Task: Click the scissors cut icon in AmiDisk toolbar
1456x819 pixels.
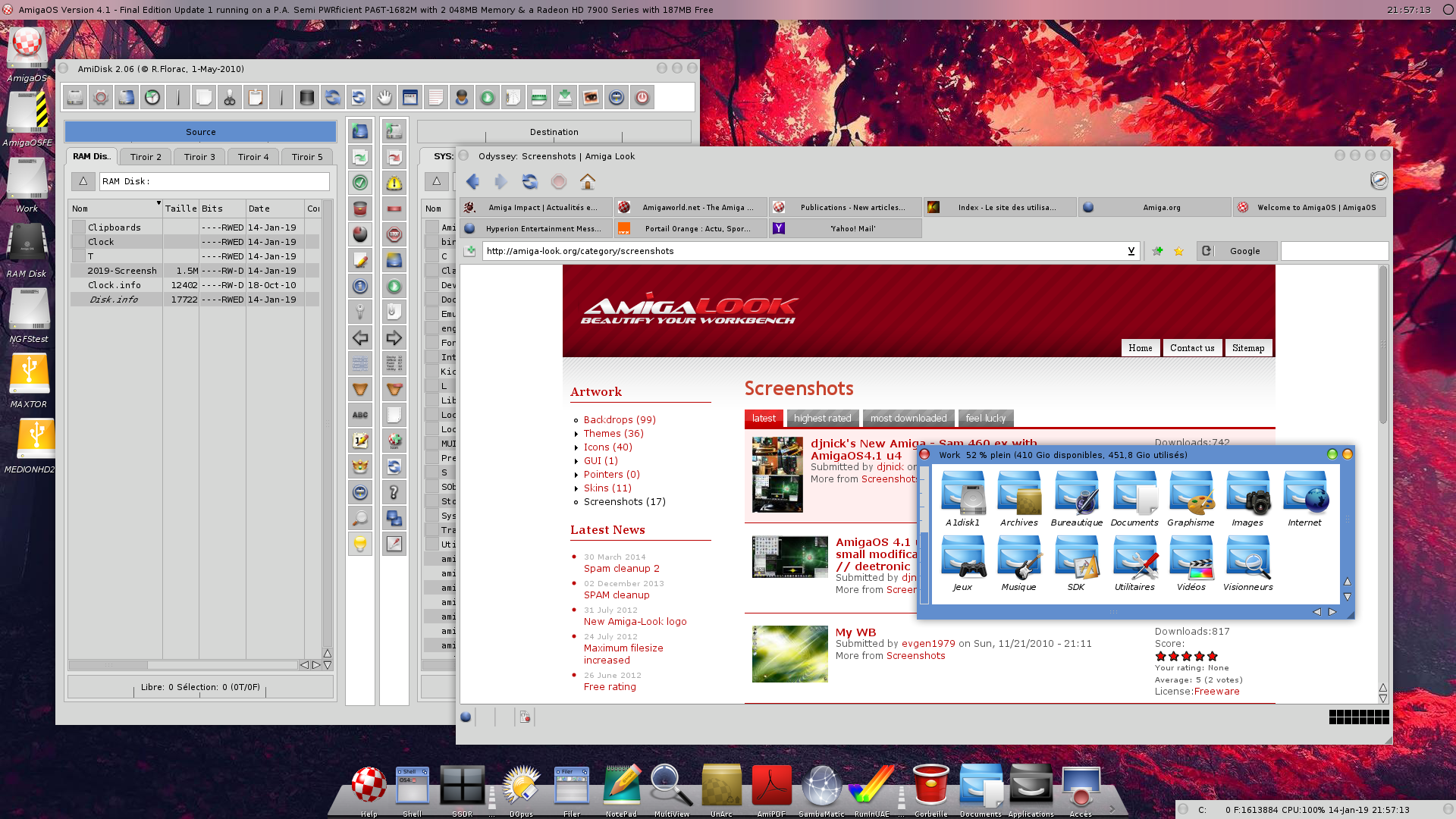Action: click(x=230, y=97)
